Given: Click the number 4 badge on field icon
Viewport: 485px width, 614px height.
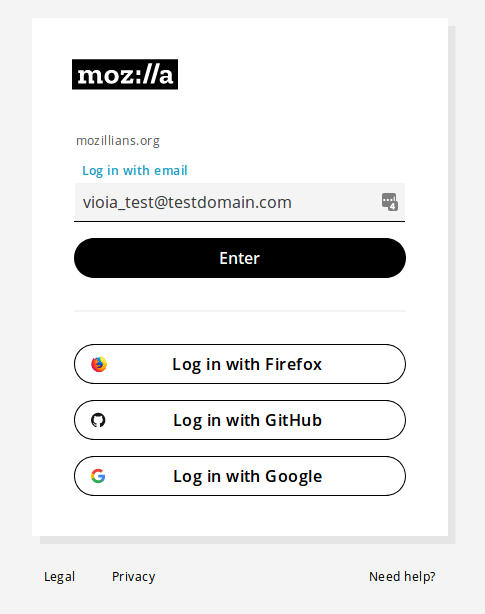Looking at the screenshot, I should [393, 206].
